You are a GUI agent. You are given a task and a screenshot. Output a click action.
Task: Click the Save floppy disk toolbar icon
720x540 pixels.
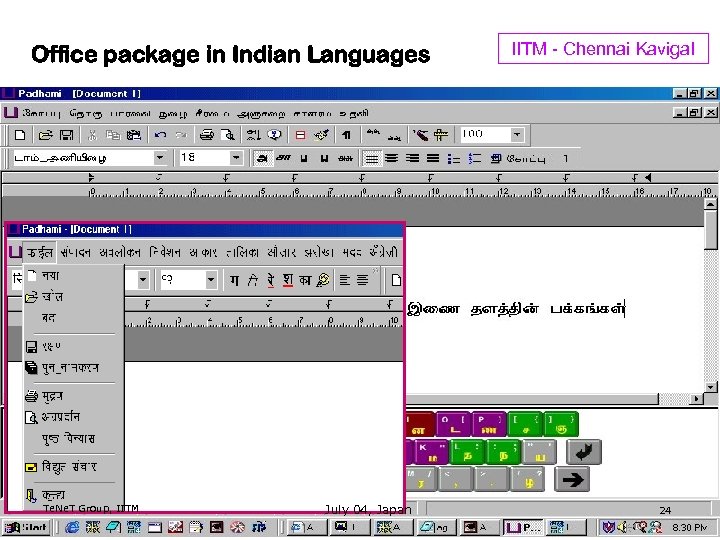click(67, 135)
